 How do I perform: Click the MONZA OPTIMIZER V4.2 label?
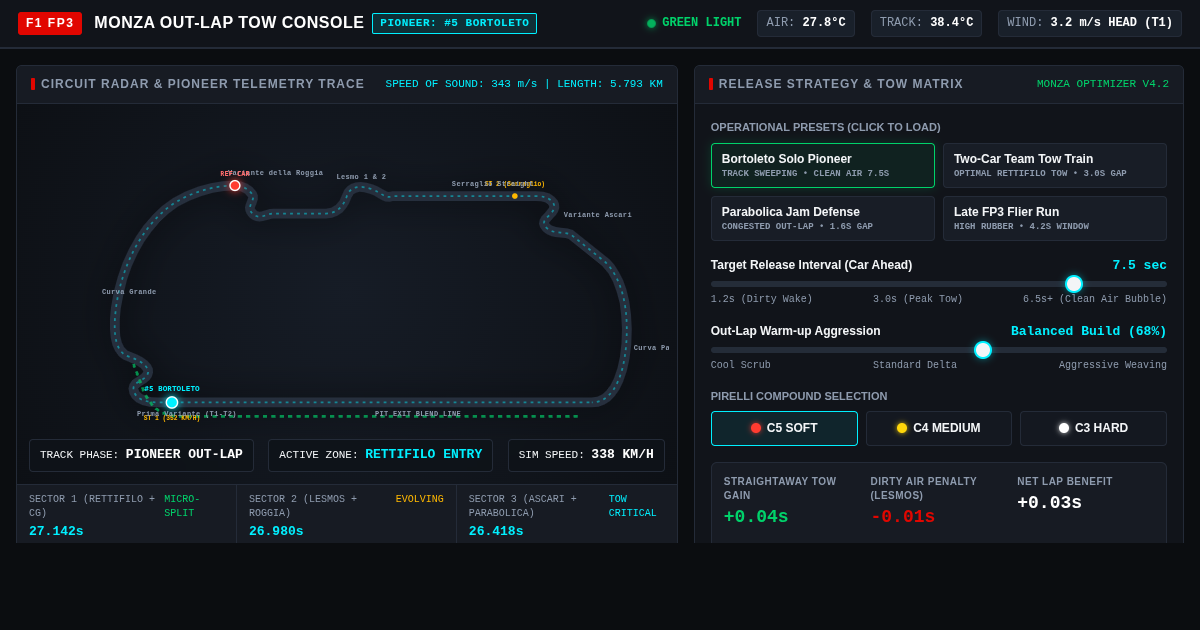pyautogui.click(x=1103, y=84)
